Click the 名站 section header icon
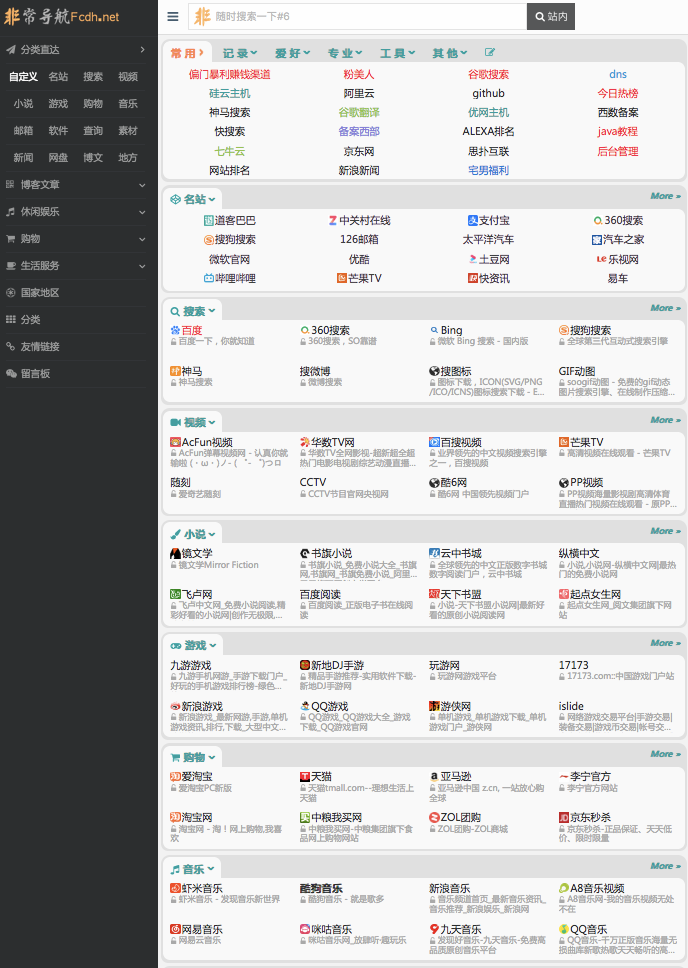 point(175,199)
